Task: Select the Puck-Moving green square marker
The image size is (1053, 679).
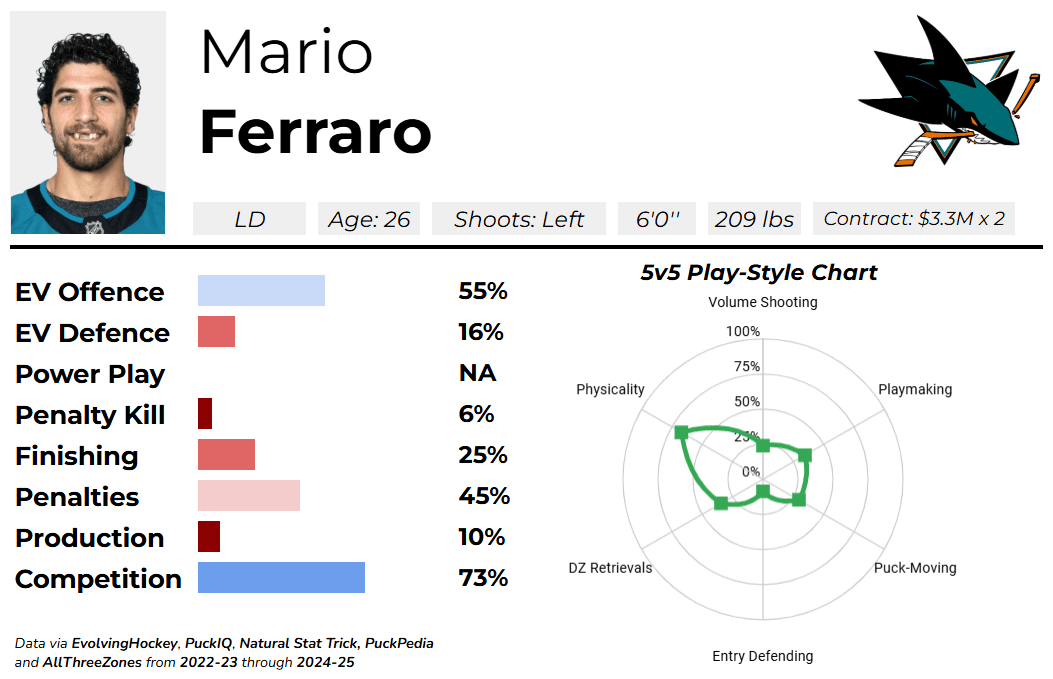Action: (798, 499)
